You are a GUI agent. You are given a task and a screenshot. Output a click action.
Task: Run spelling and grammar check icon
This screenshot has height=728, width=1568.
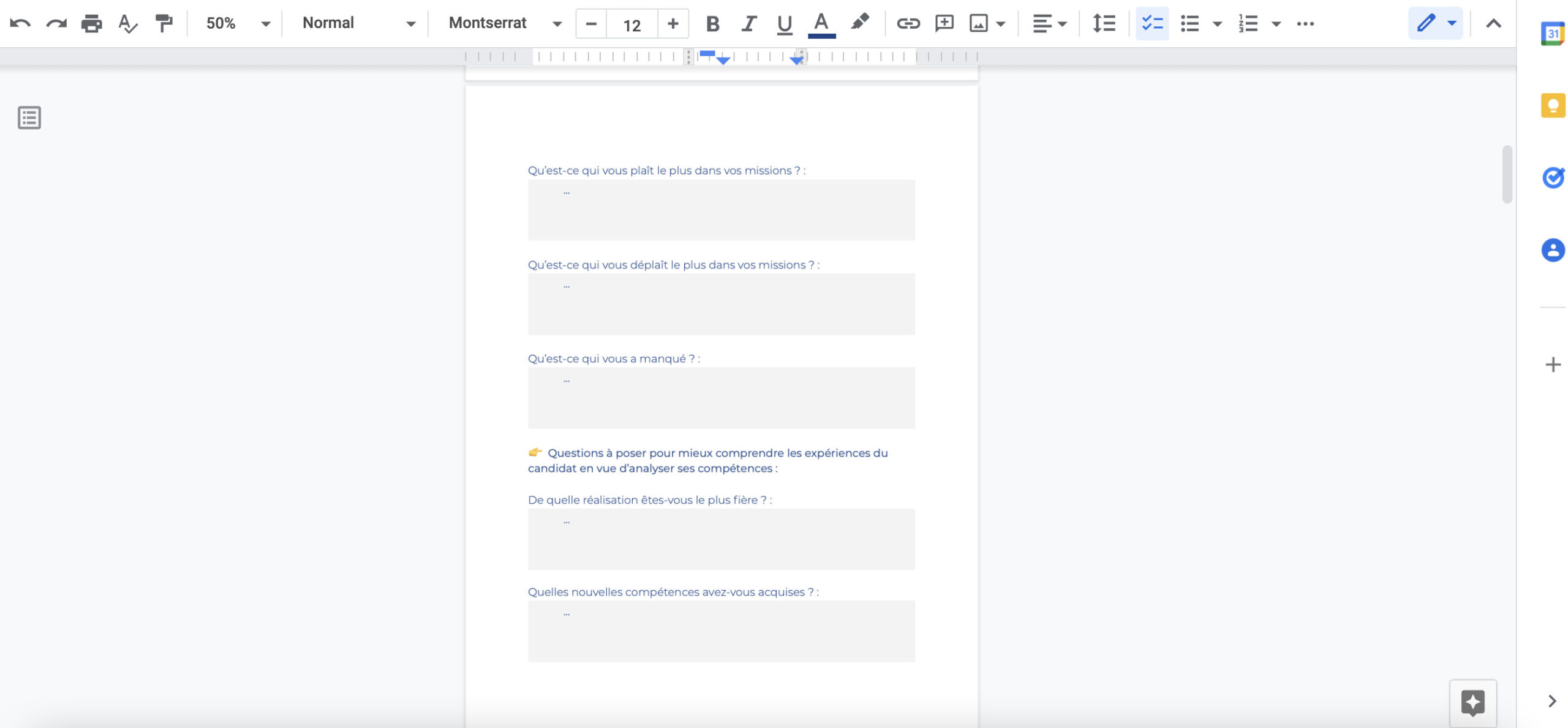click(127, 24)
